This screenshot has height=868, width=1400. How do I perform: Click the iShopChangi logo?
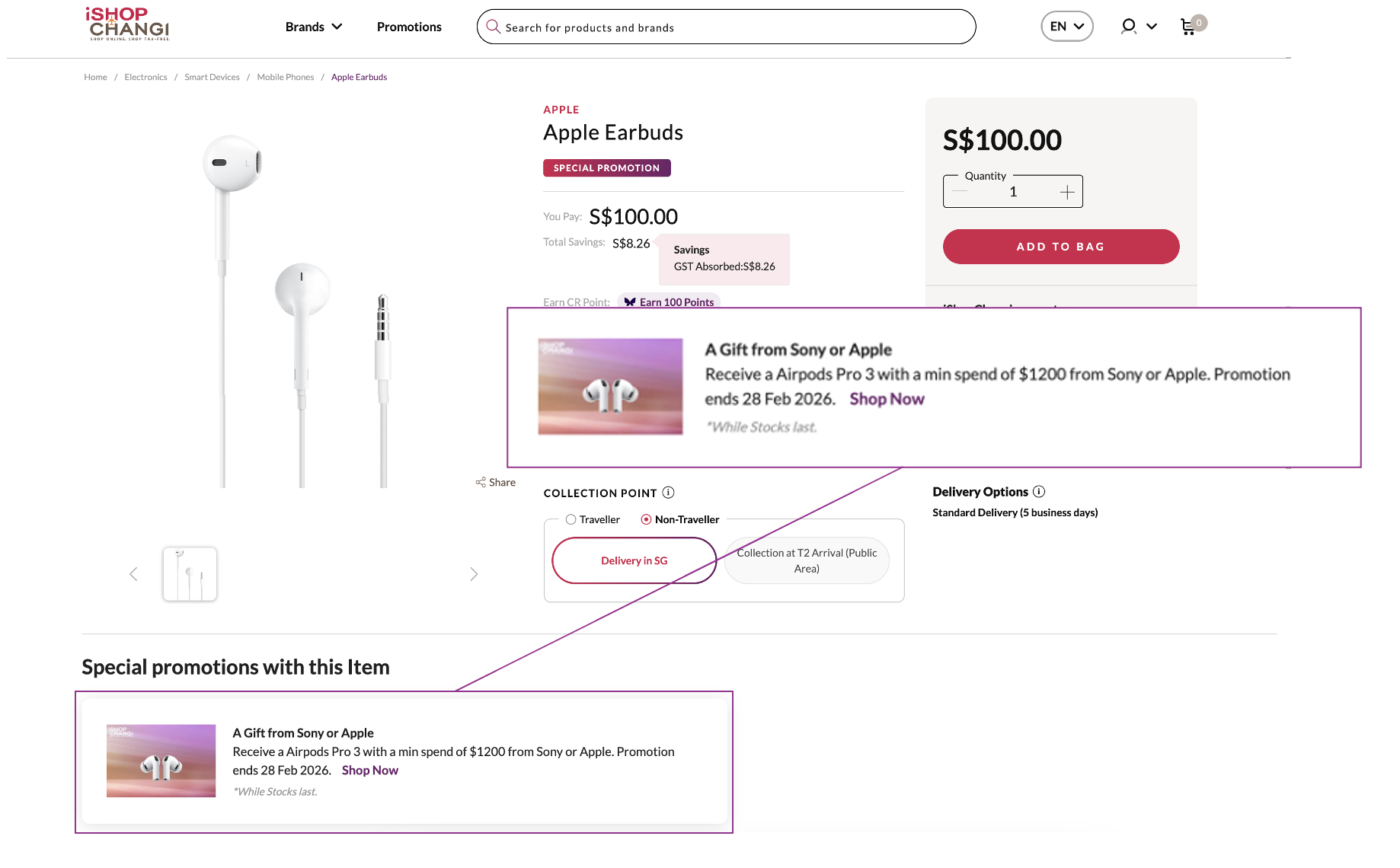click(x=128, y=24)
